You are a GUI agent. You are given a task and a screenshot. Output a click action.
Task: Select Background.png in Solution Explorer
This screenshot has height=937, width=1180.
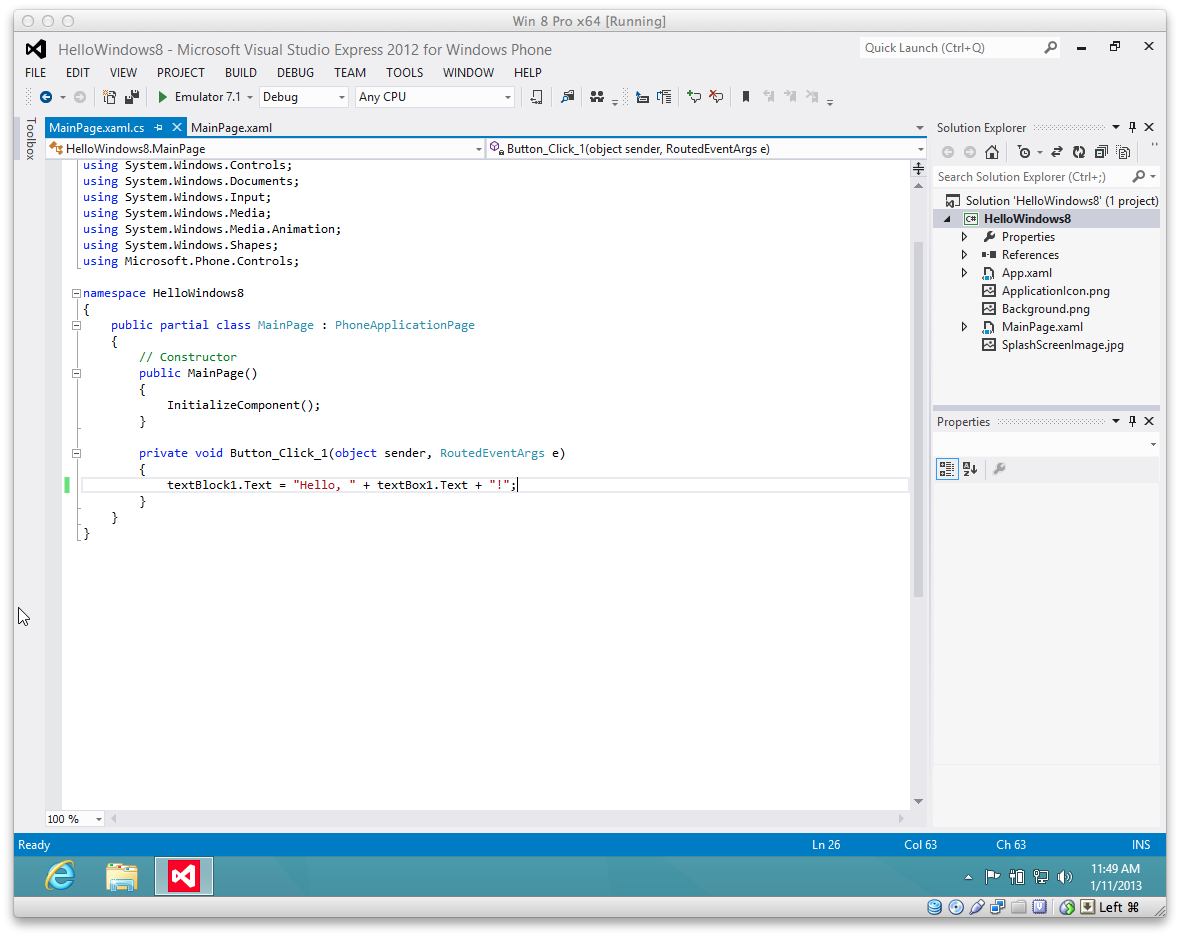pos(1045,309)
